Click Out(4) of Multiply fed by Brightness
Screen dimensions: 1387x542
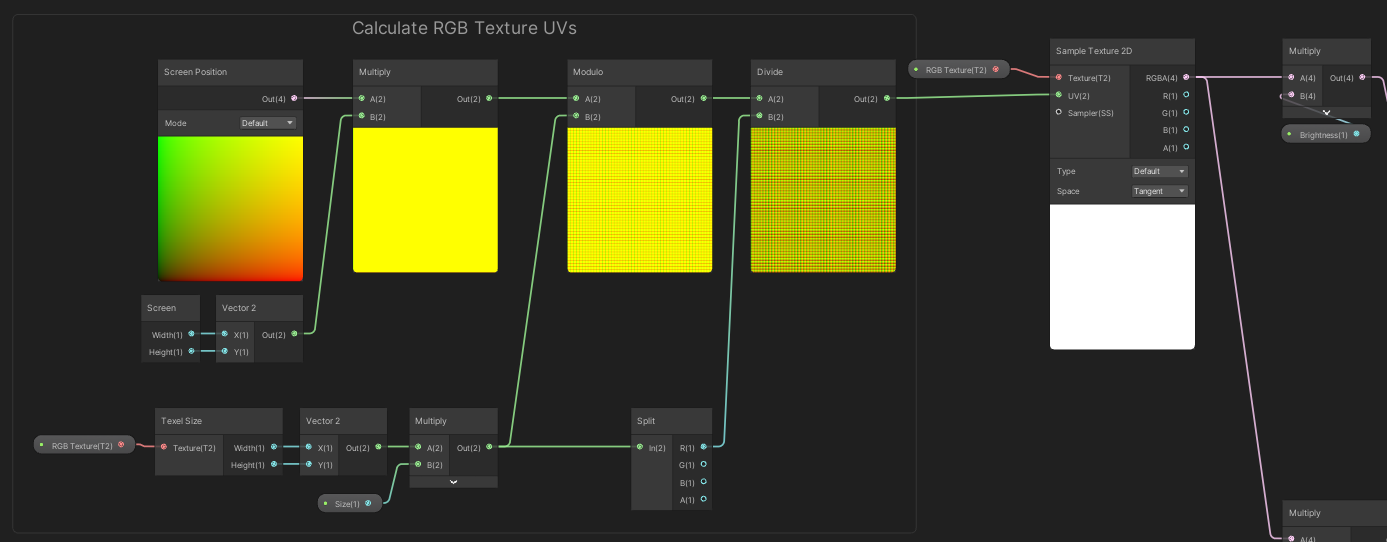1362,77
